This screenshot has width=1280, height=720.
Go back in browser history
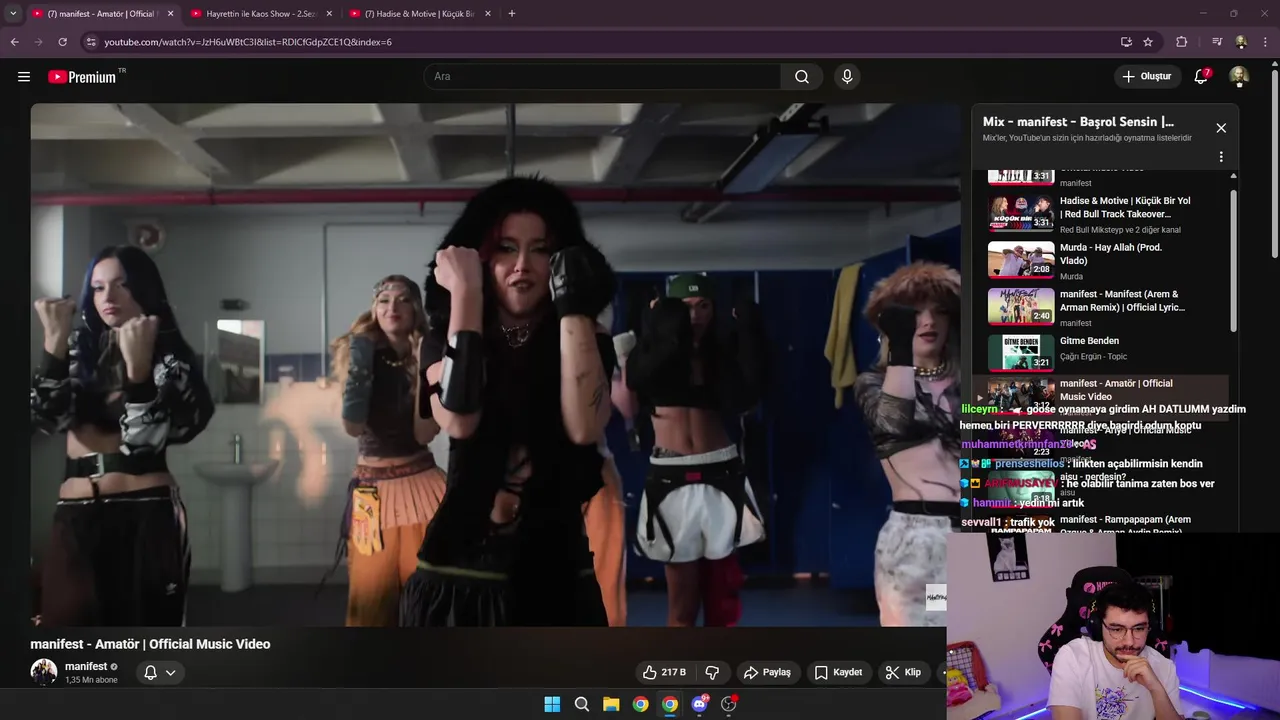click(15, 42)
